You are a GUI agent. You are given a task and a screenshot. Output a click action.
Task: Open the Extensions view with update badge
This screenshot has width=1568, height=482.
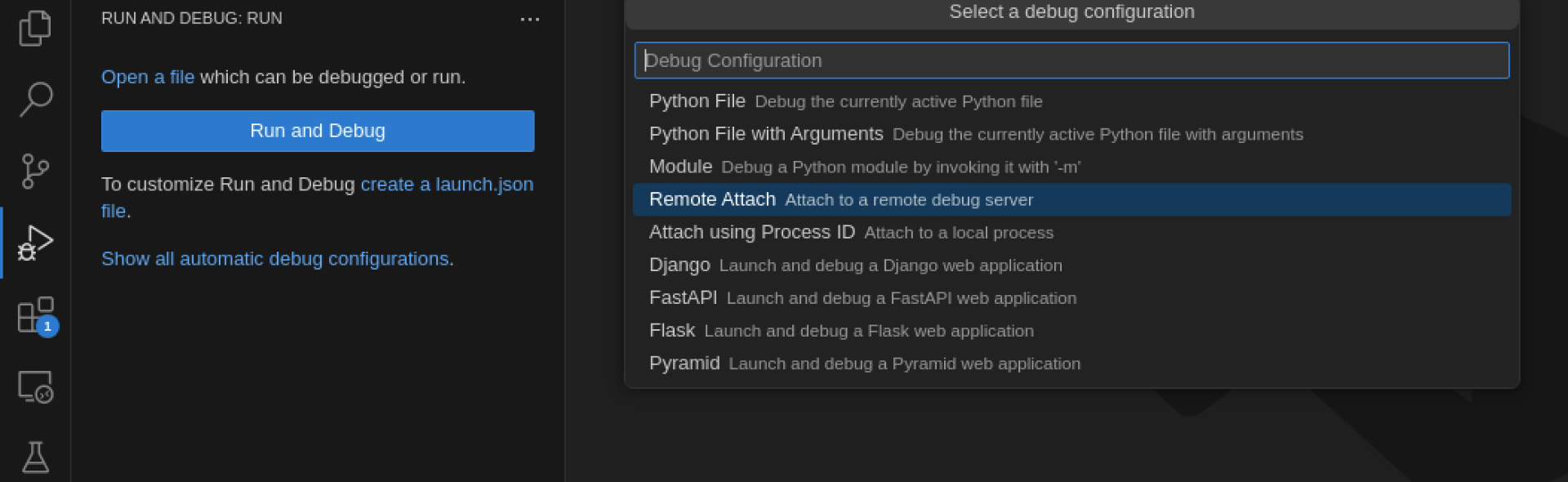click(x=37, y=316)
